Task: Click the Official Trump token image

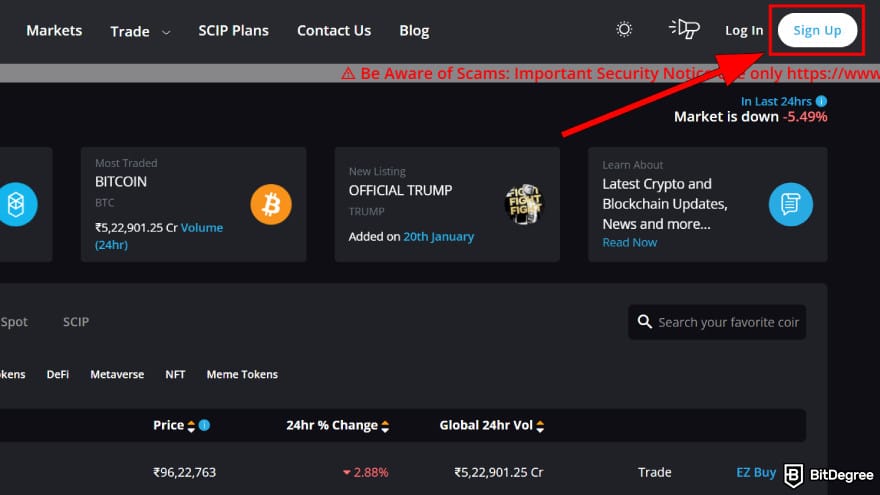Action: (525, 204)
